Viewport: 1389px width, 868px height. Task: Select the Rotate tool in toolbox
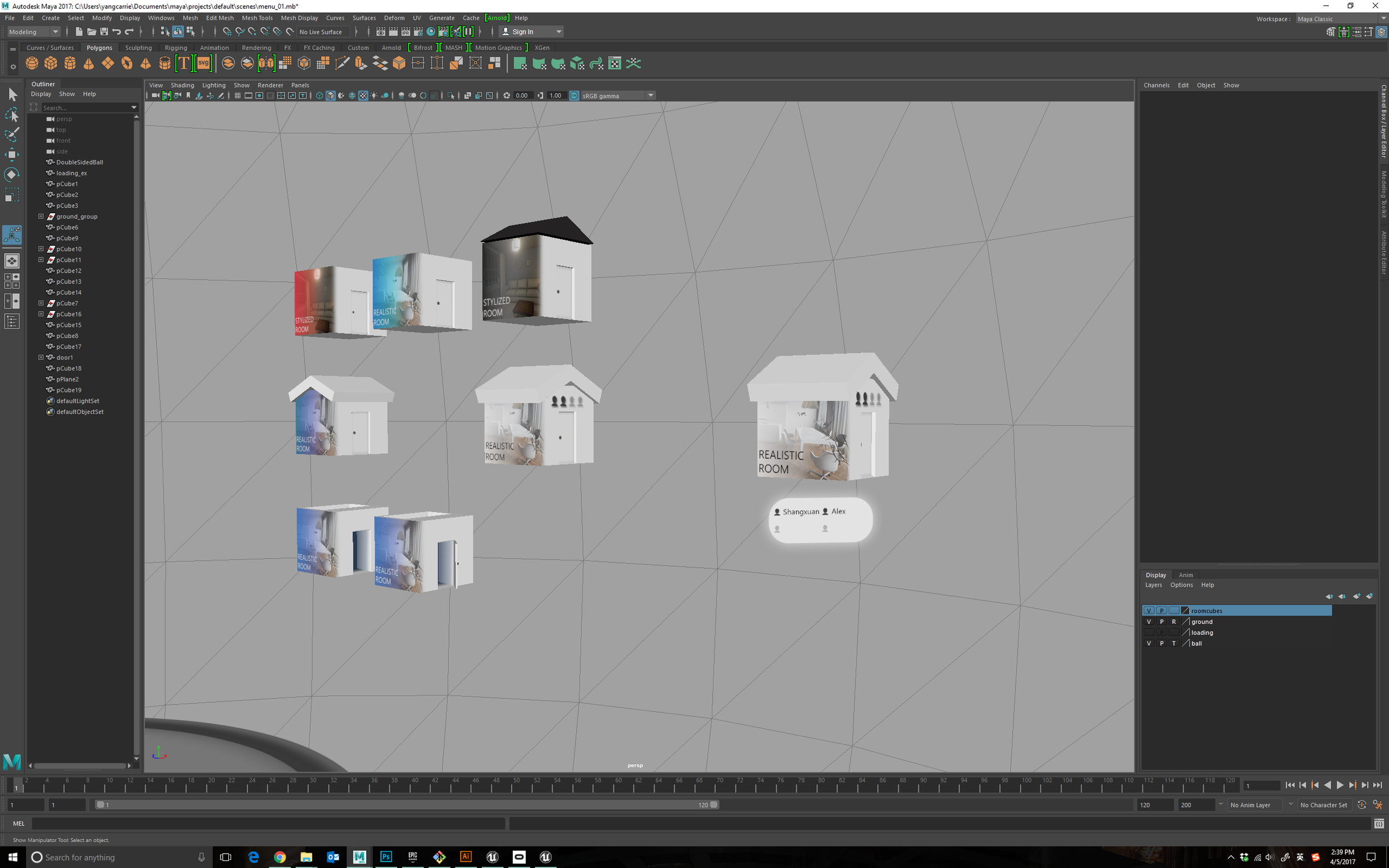click(12, 174)
